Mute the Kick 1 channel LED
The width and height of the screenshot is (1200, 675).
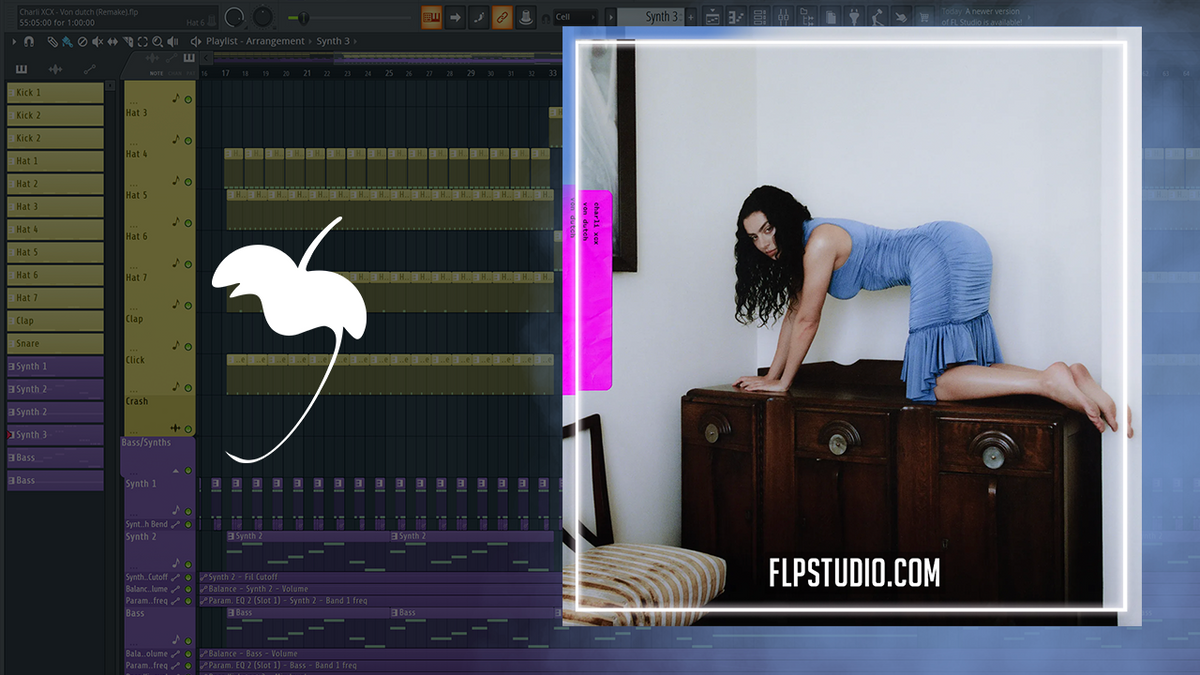[10, 92]
